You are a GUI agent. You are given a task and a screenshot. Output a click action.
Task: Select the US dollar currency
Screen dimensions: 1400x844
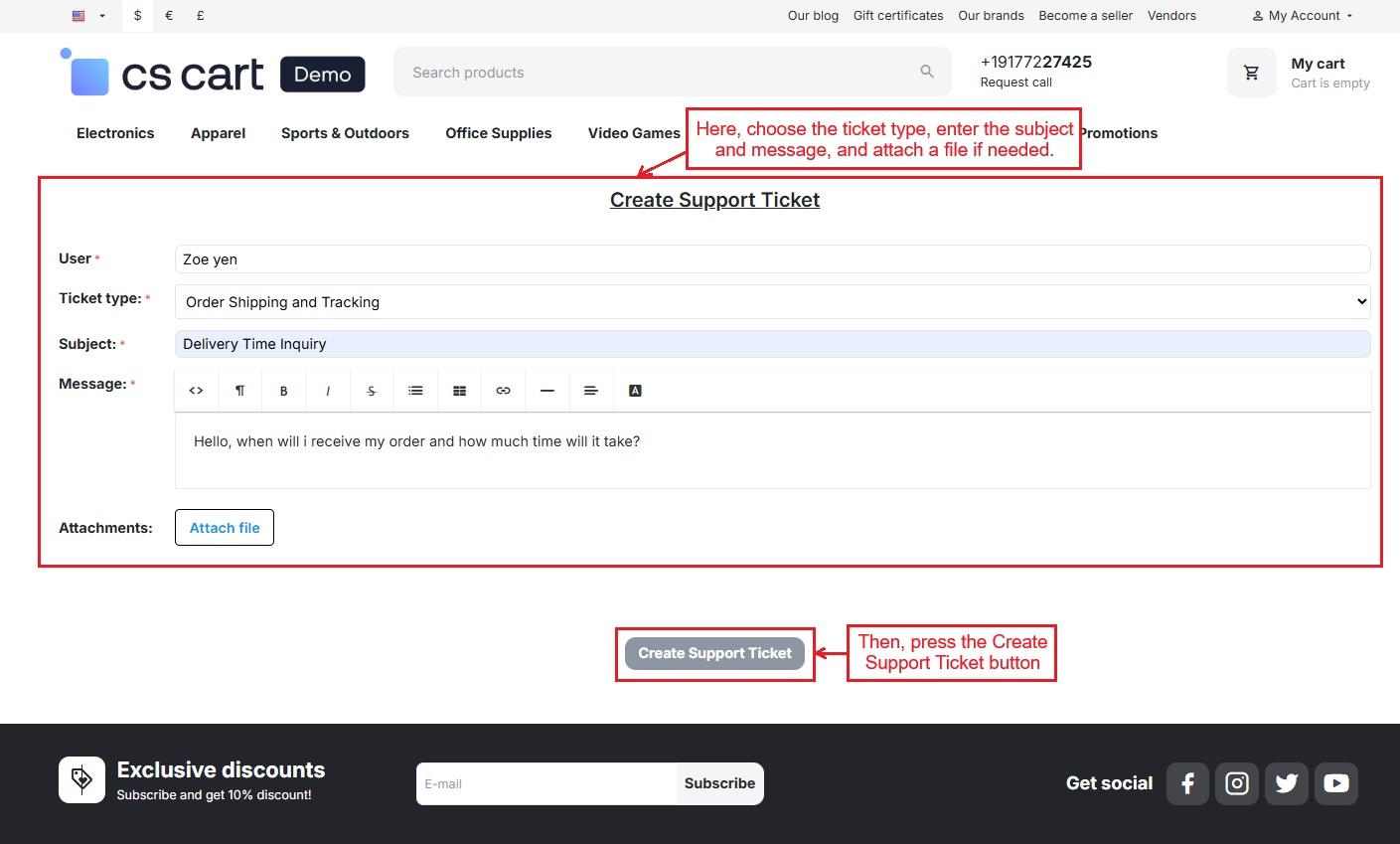pos(137,16)
